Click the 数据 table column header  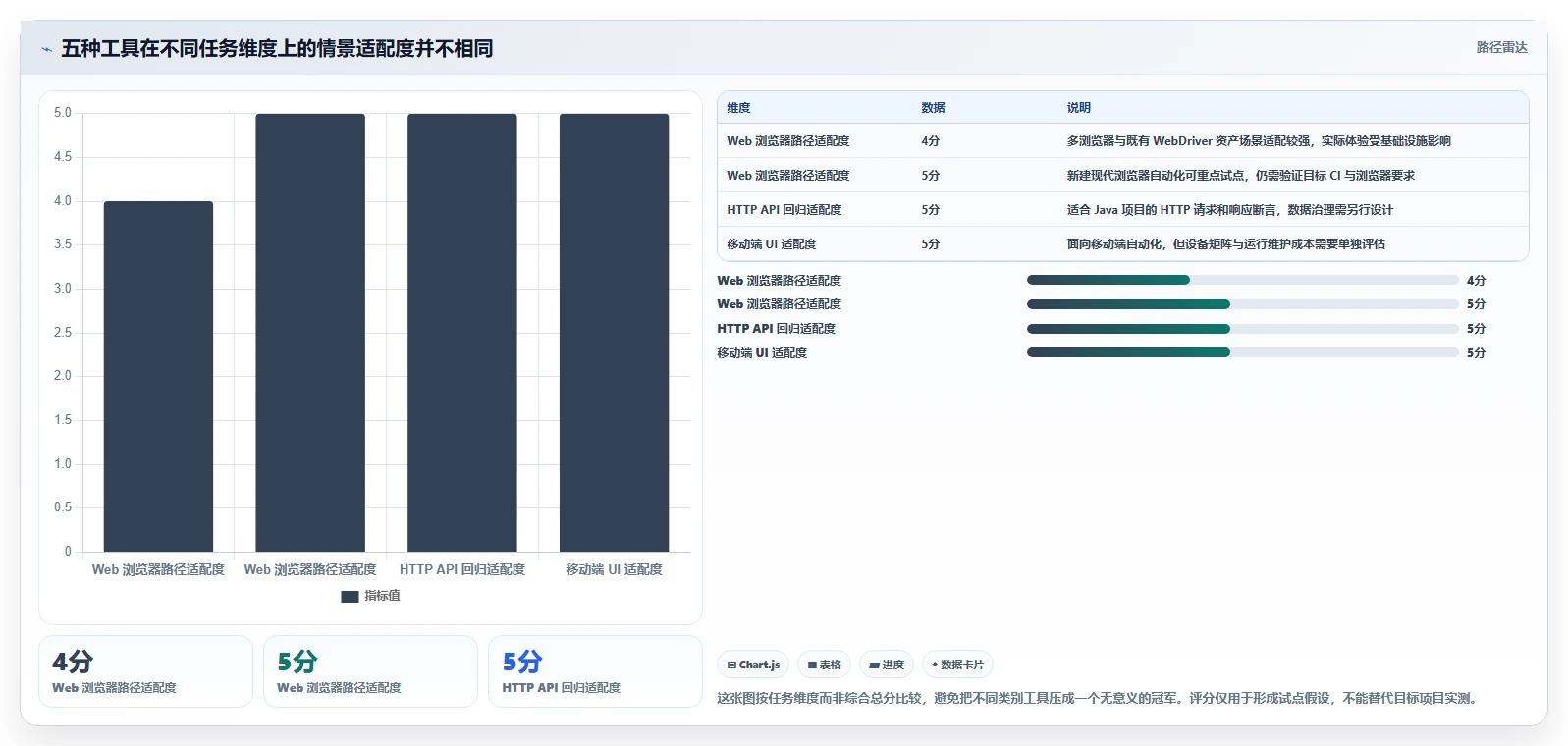[x=933, y=108]
